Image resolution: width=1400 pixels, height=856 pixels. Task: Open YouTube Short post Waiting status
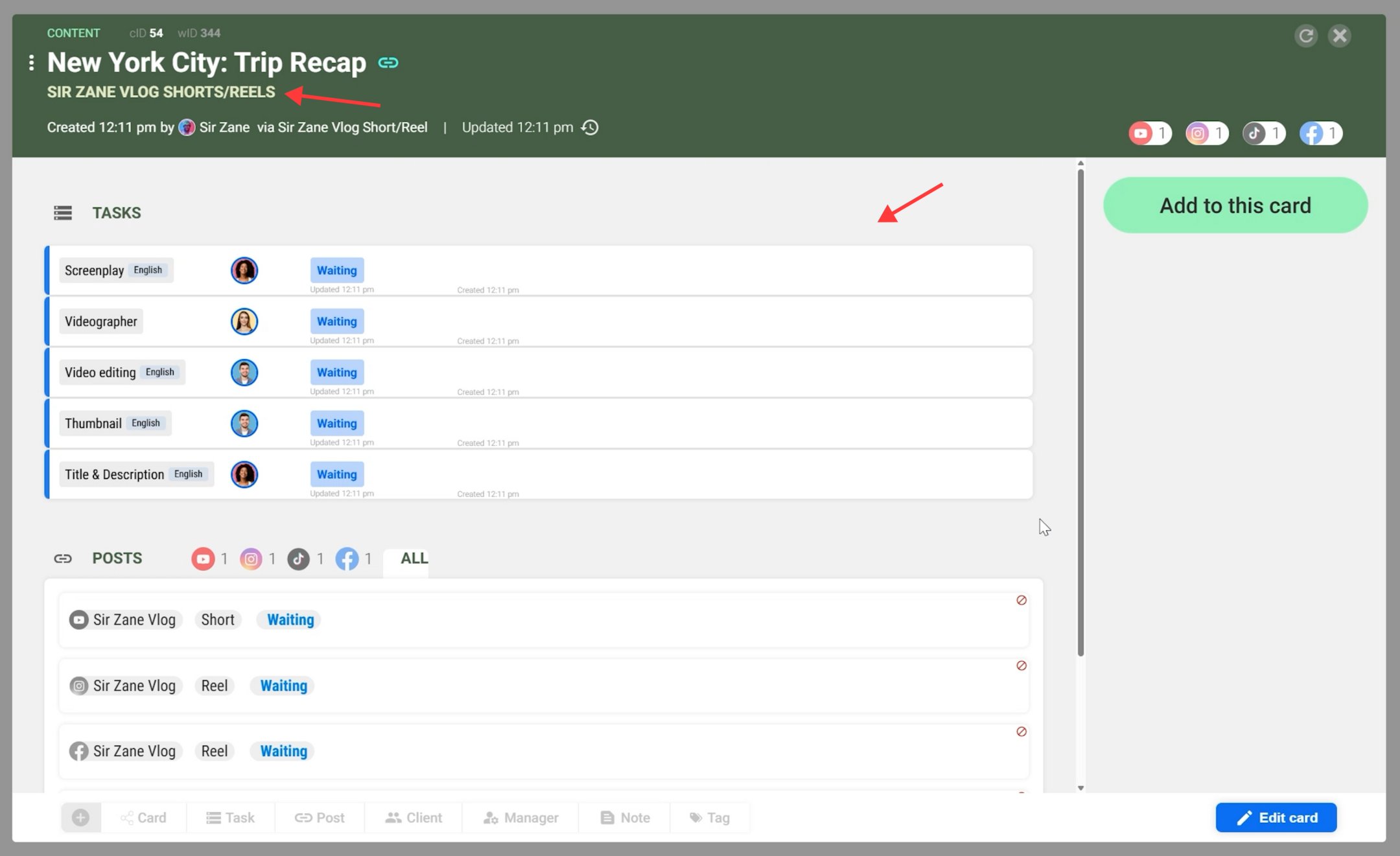290,619
